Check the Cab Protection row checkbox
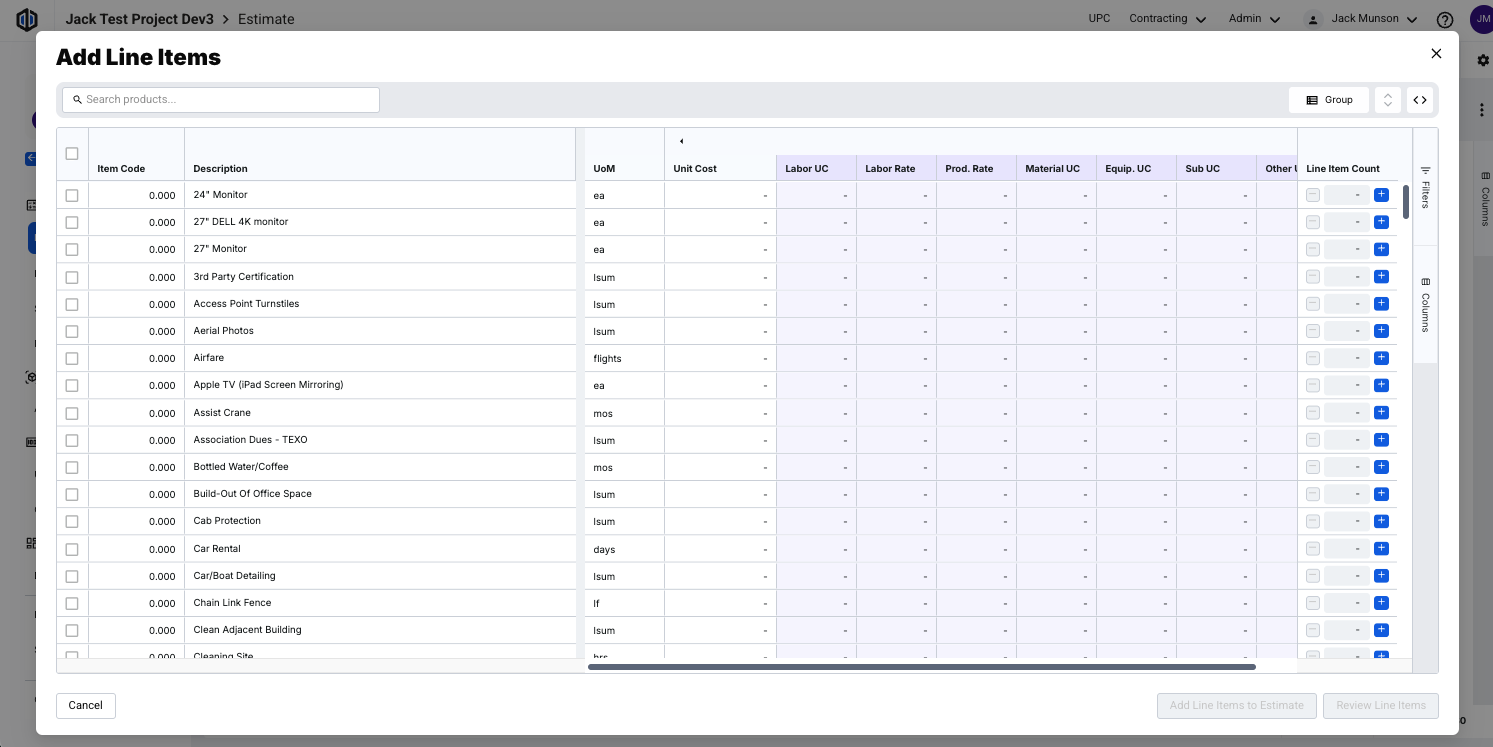1493x747 pixels. point(72,521)
